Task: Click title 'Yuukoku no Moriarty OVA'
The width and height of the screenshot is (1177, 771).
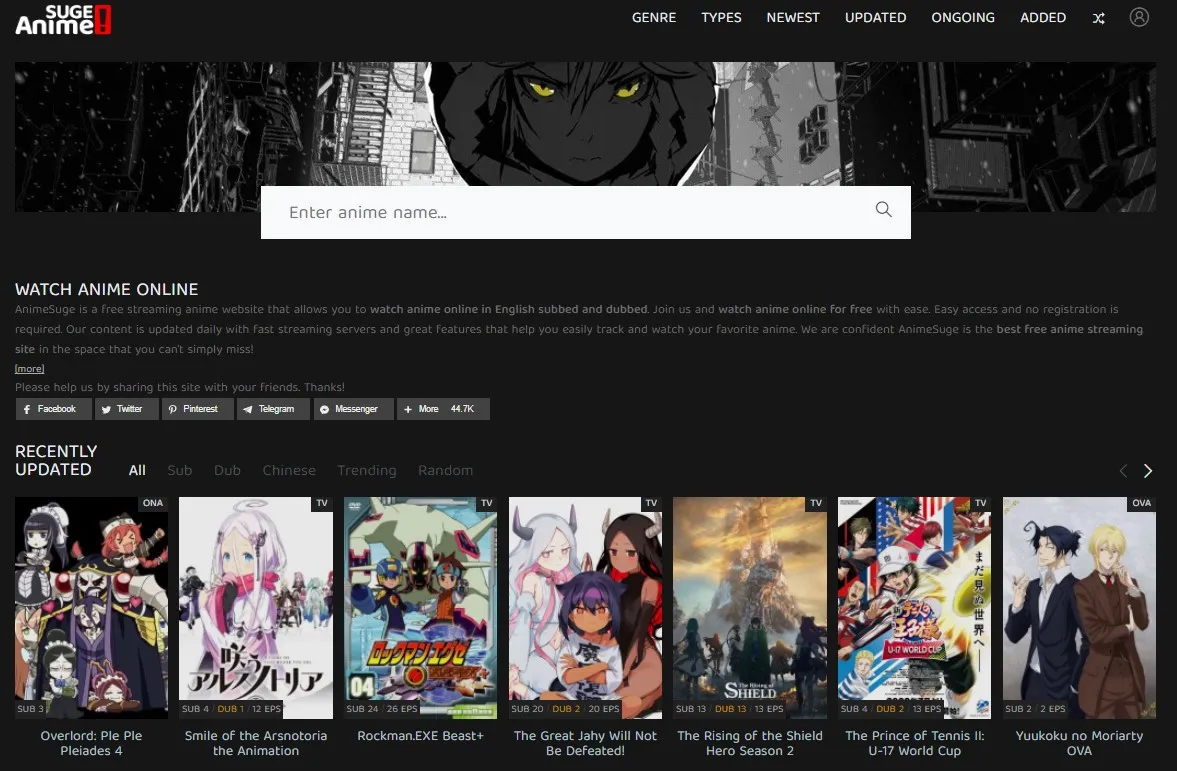Action: tap(1079, 743)
